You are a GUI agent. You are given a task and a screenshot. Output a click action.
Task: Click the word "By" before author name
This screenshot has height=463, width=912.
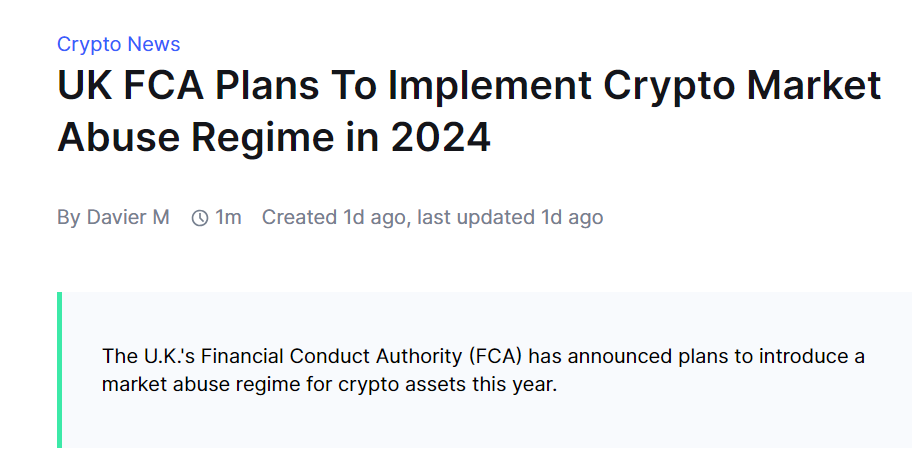69,217
